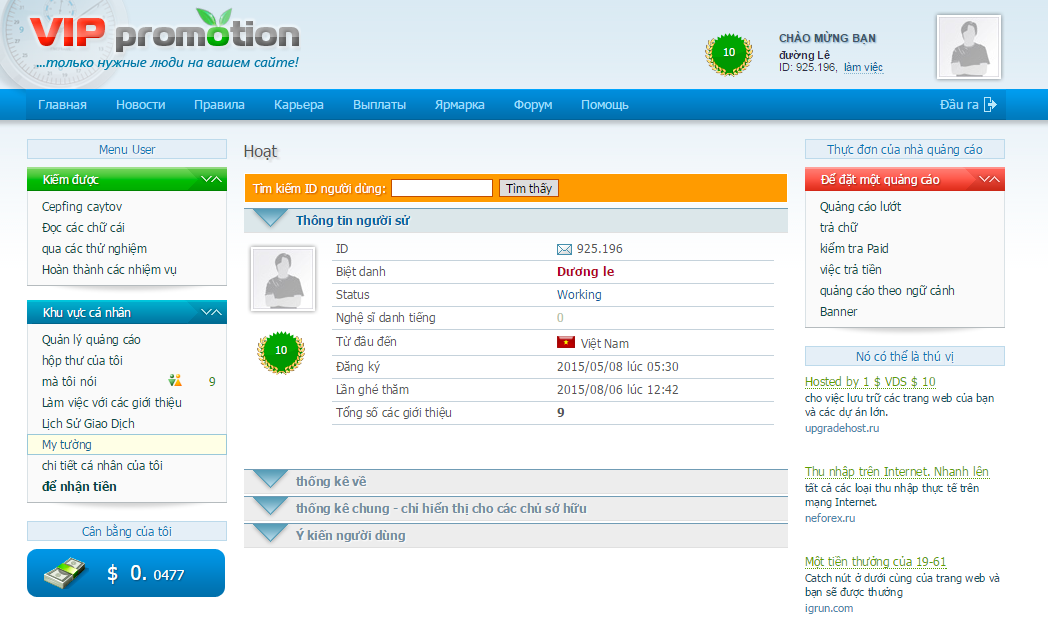Viewport: 1048px width, 623px height.
Task: Click the Menu User heading
Action: 127,150
